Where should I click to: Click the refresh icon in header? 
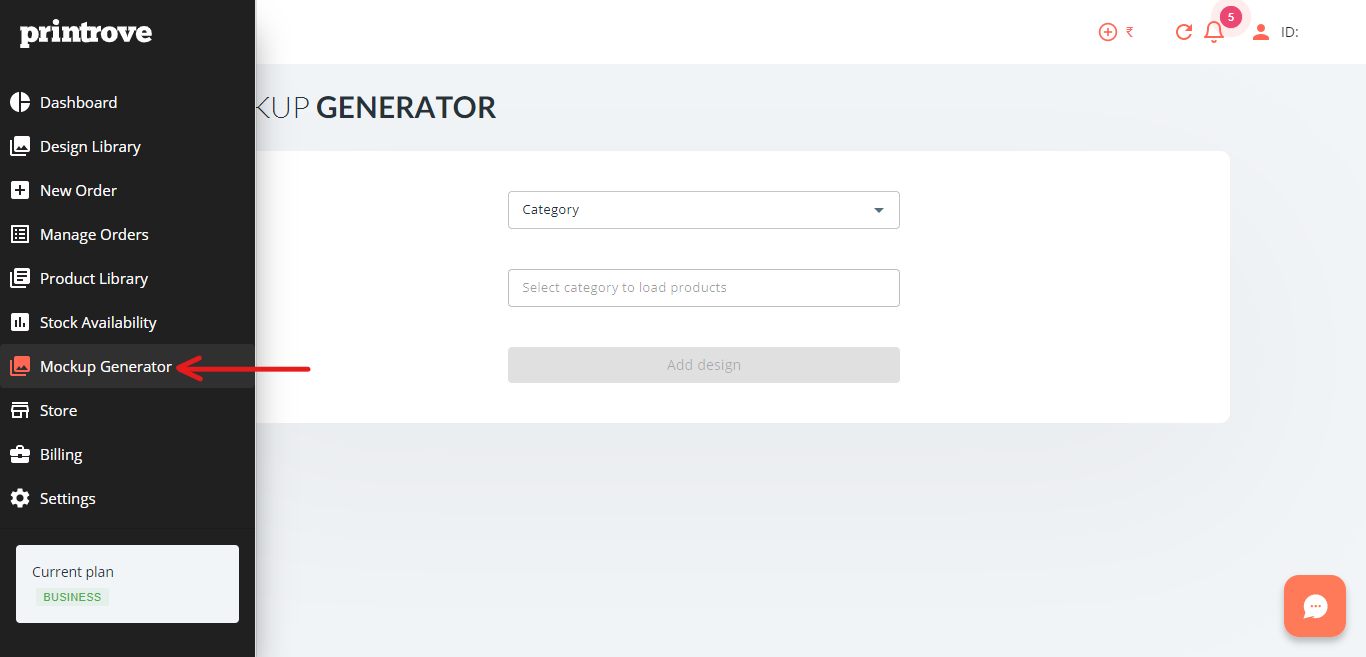coord(1183,32)
